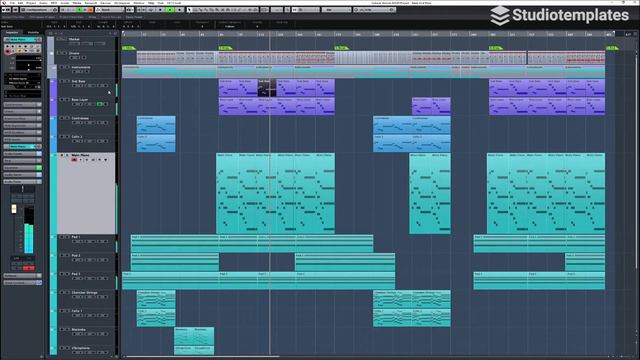Open the automation mode dropdown in the toolbar
This screenshot has width=640, height=360.
(109, 9)
